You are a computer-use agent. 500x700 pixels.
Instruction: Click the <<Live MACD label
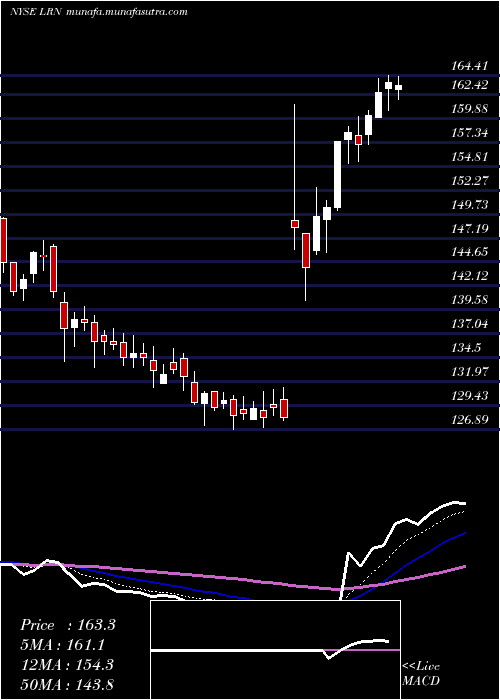[421, 674]
